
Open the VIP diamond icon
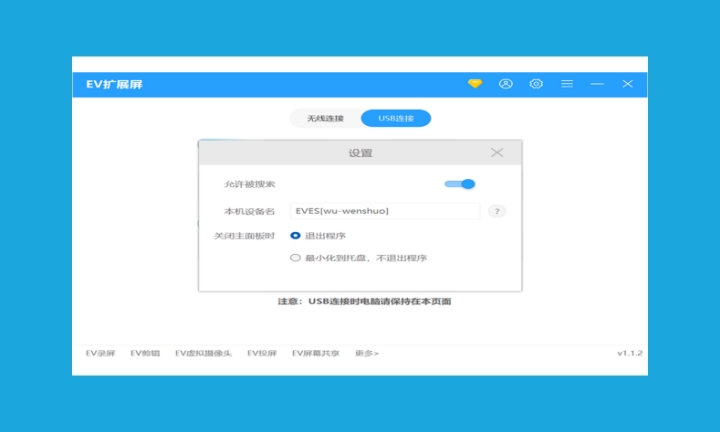click(x=475, y=84)
